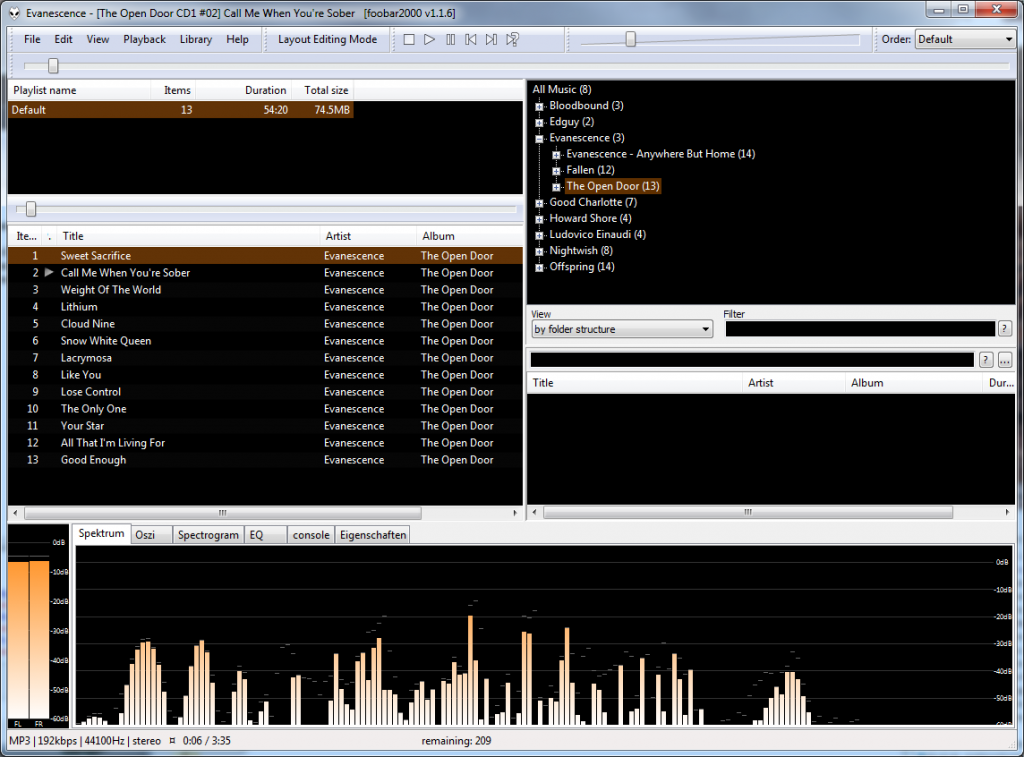Sort playlist by Artist column header
Image resolution: width=1024 pixels, height=757 pixels.
click(368, 236)
